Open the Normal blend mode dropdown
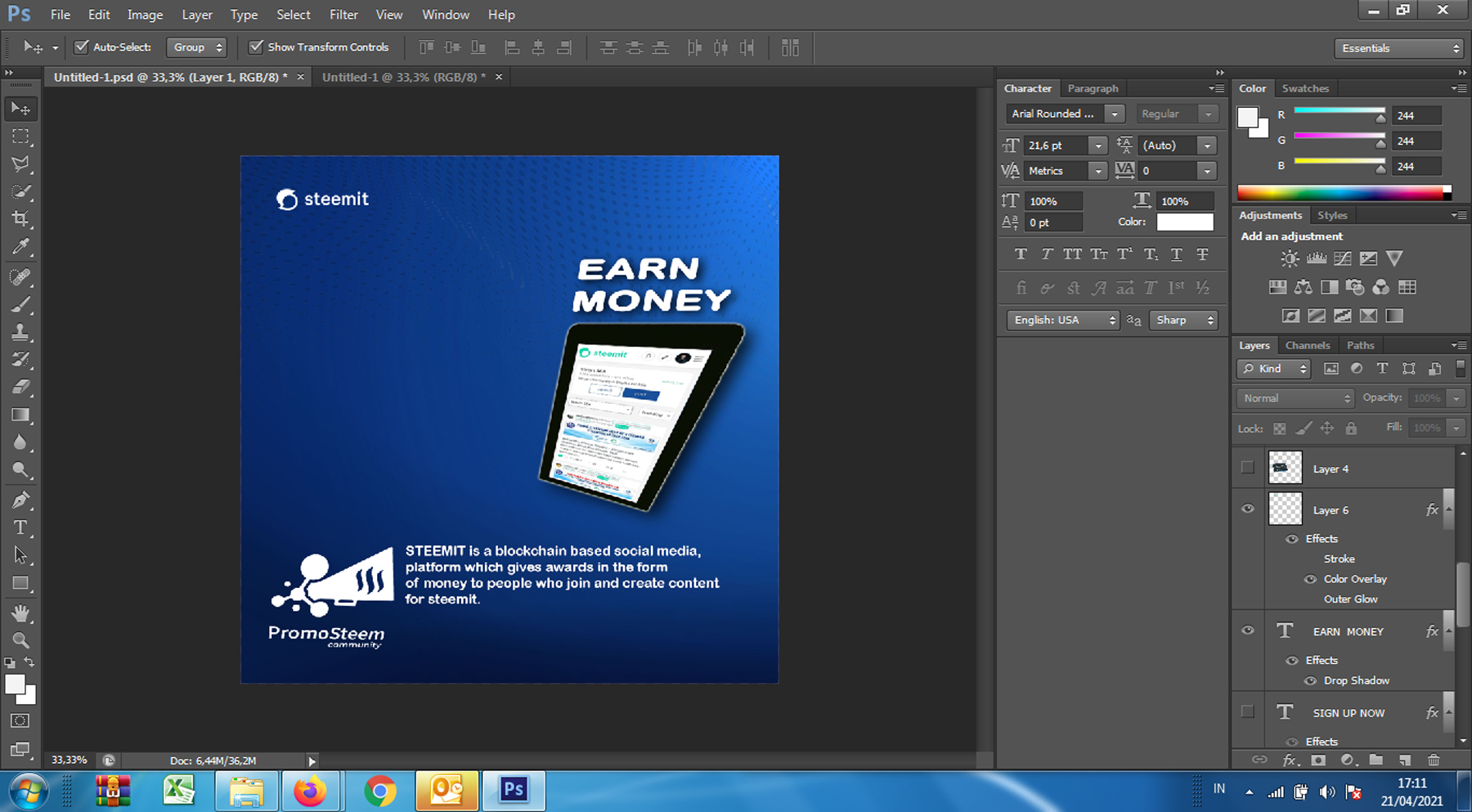The width and height of the screenshot is (1472, 812). [1295, 398]
